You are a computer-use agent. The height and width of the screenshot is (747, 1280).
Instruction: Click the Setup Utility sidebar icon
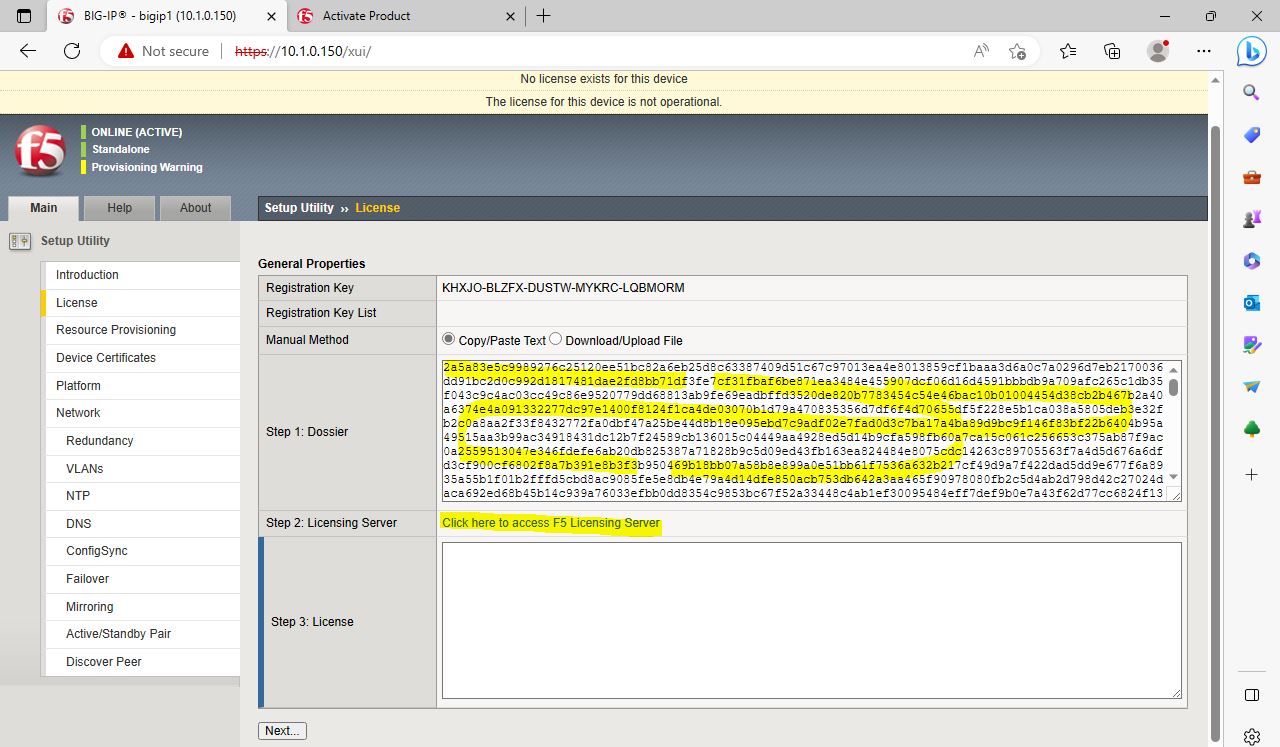tap(19, 241)
